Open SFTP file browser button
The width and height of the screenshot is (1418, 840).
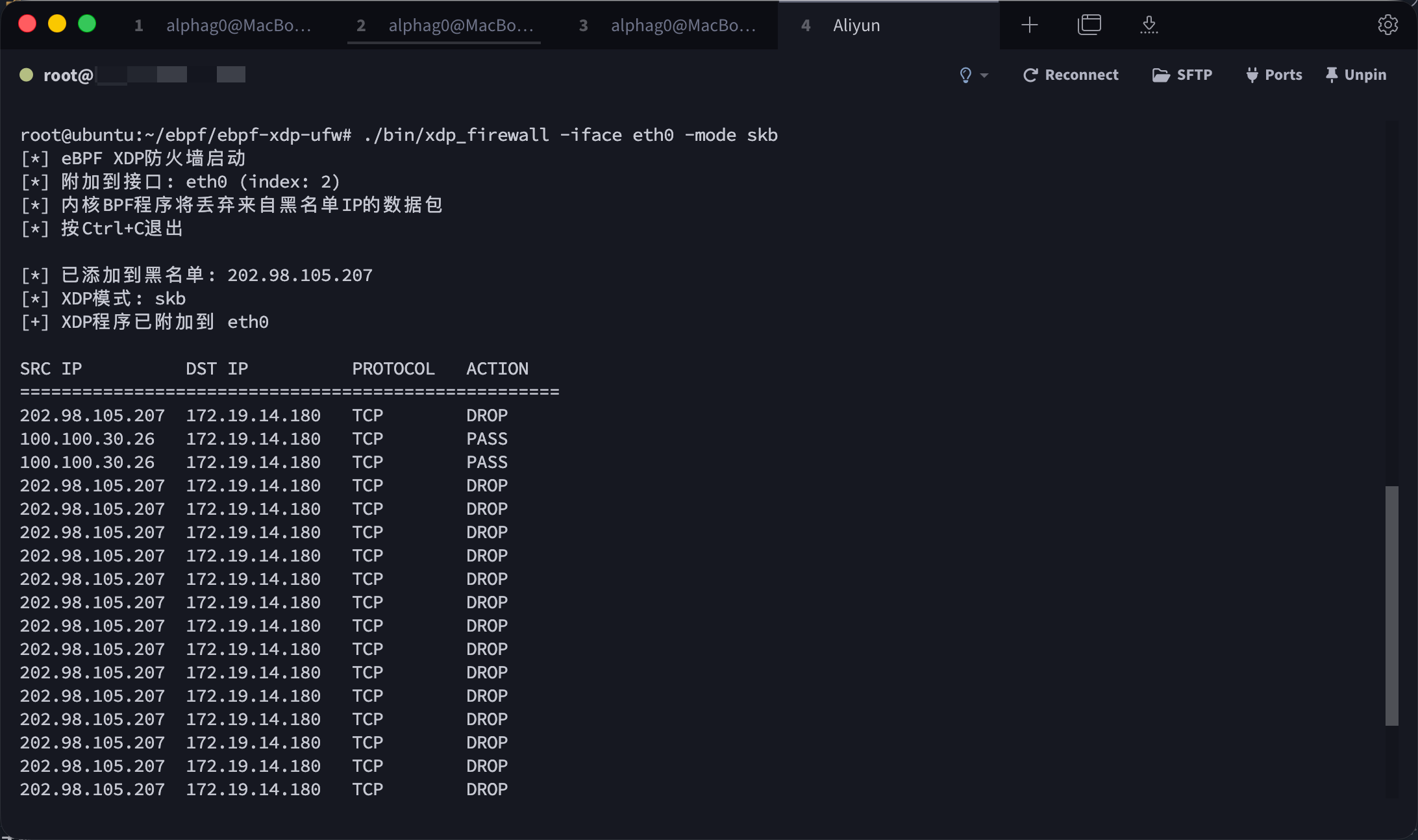[x=1193, y=75]
